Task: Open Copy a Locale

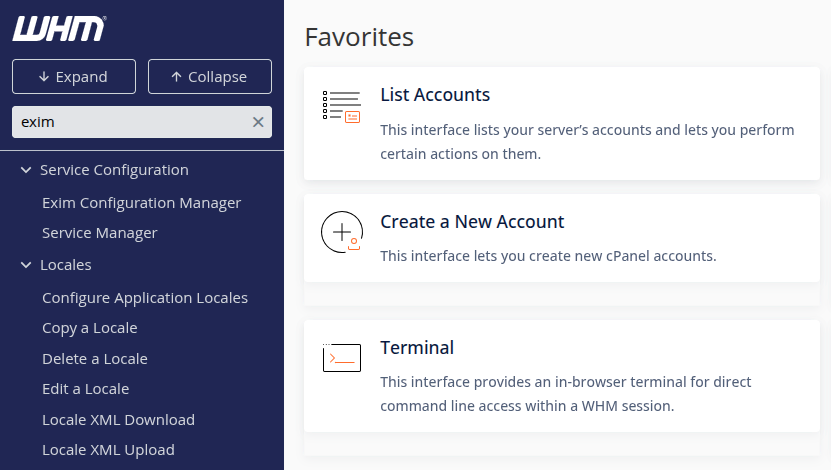Action: 90,328
